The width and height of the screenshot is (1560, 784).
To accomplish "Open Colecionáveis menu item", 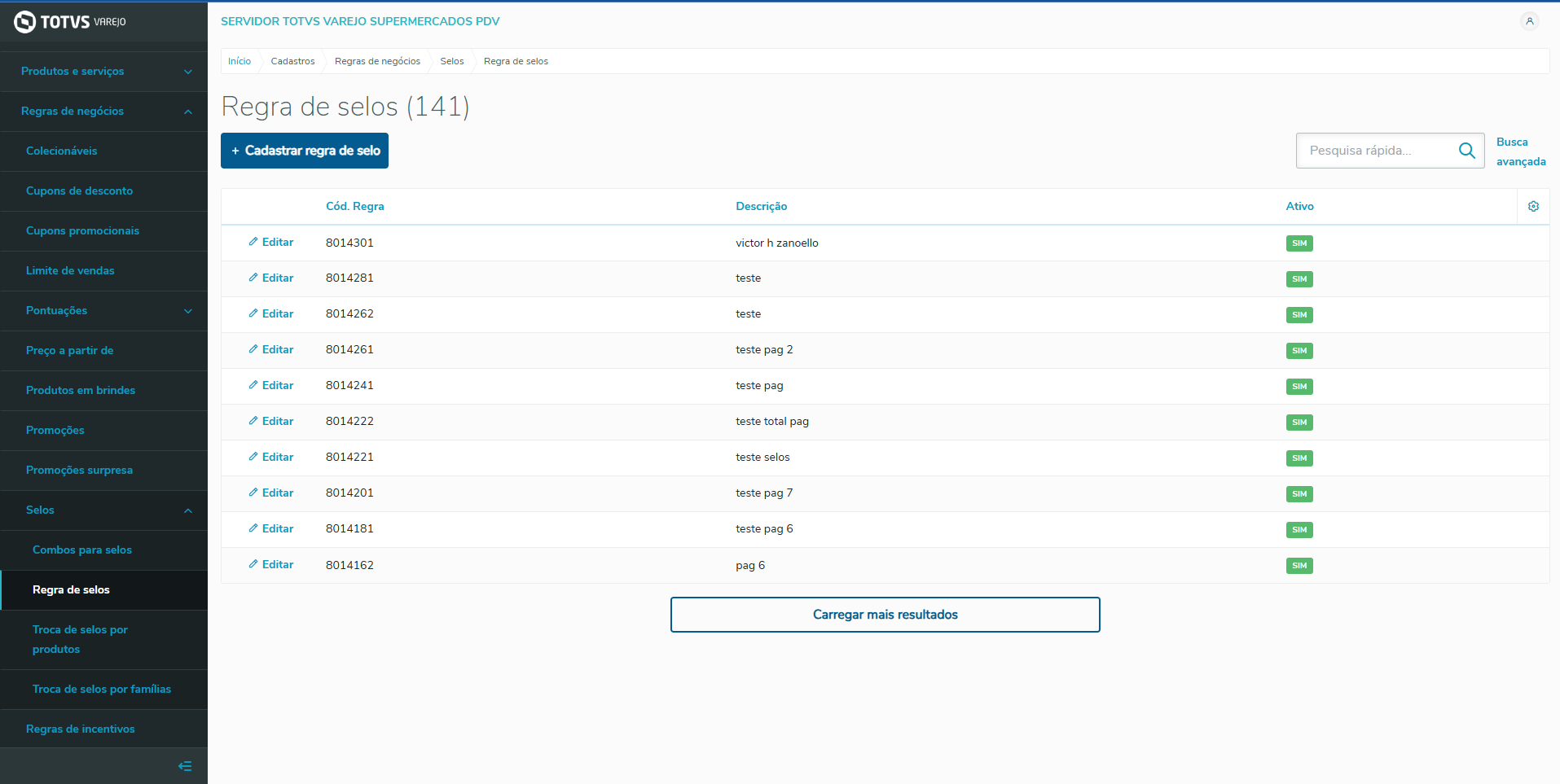I will pos(103,151).
